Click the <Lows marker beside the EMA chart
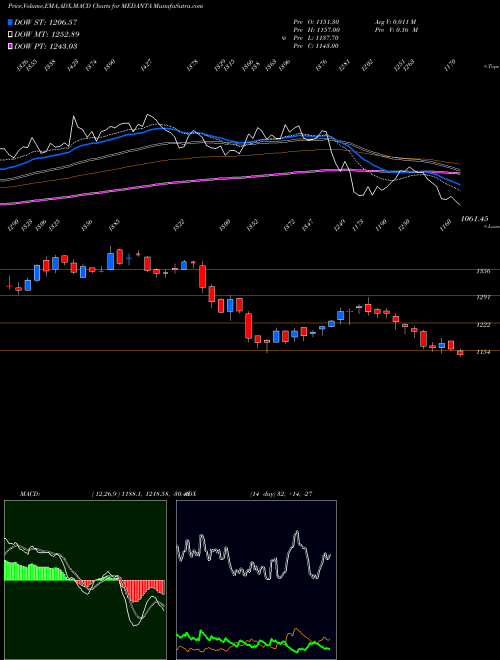 pos(492,226)
